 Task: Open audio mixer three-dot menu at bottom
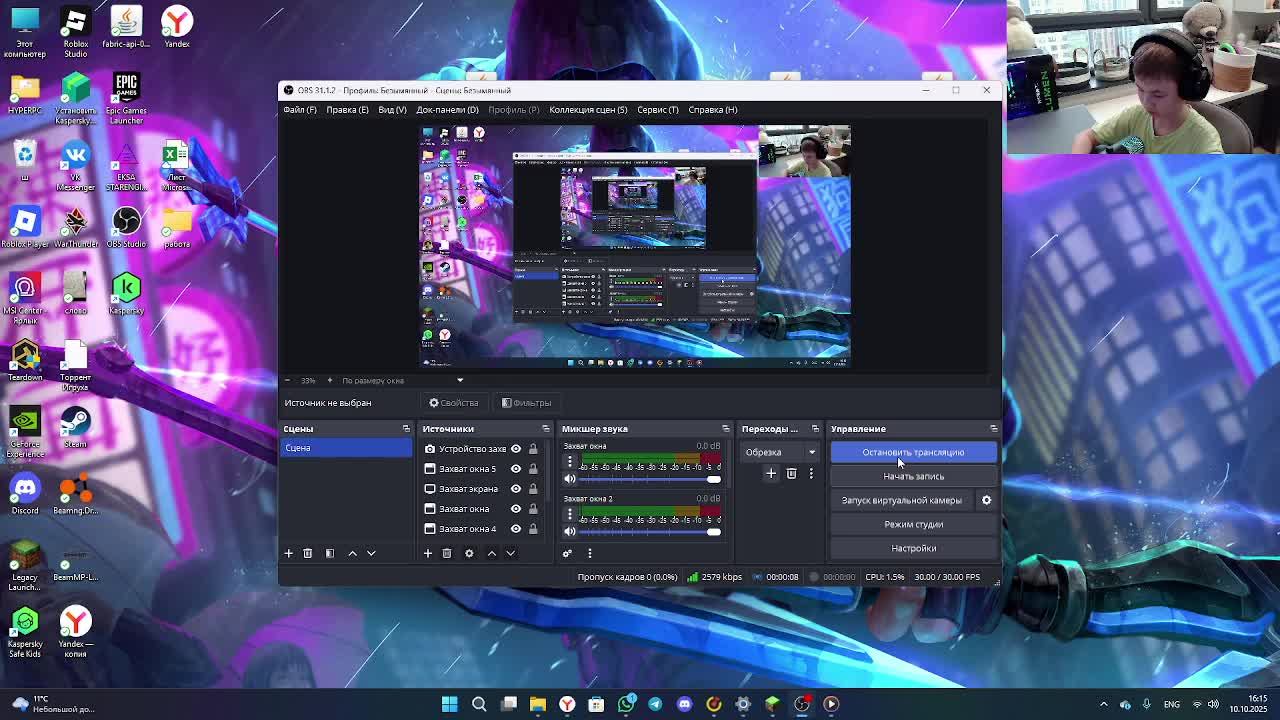tap(589, 553)
